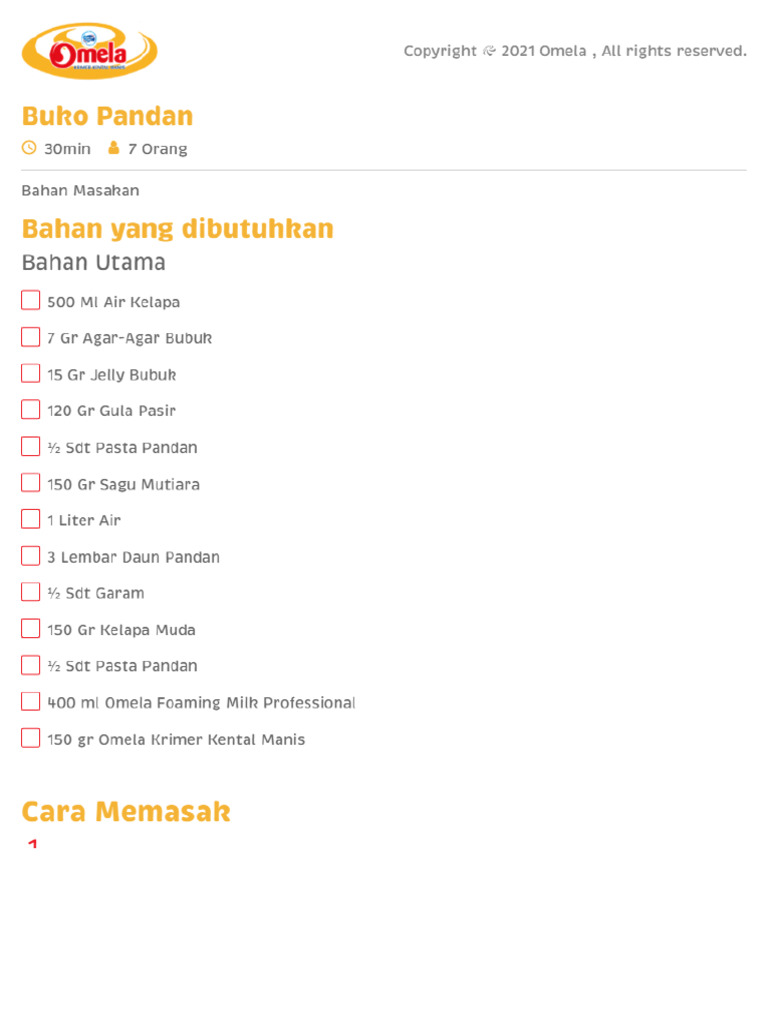Click the person icon beside 7 Orang
Image resolution: width=768 pixels, height=1024 pixels.
pos(113,148)
